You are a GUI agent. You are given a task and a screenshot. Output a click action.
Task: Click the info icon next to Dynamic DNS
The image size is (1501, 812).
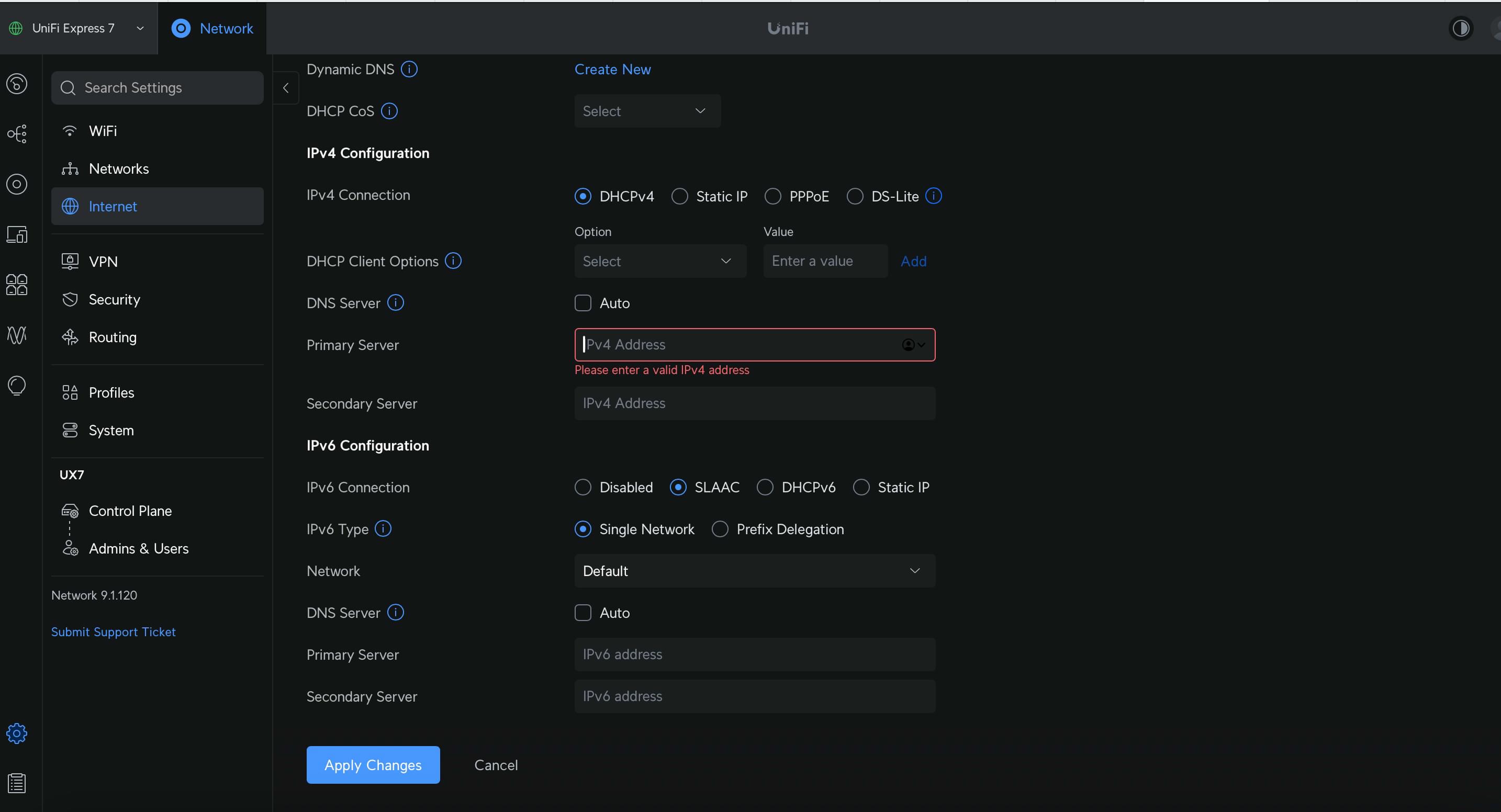(410, 69)
